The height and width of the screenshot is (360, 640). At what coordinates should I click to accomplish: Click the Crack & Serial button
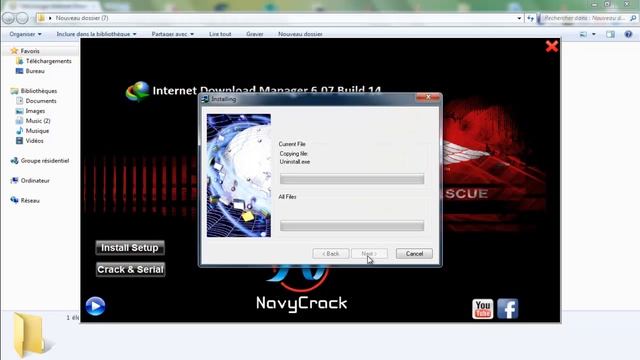[x=130, y=269]
